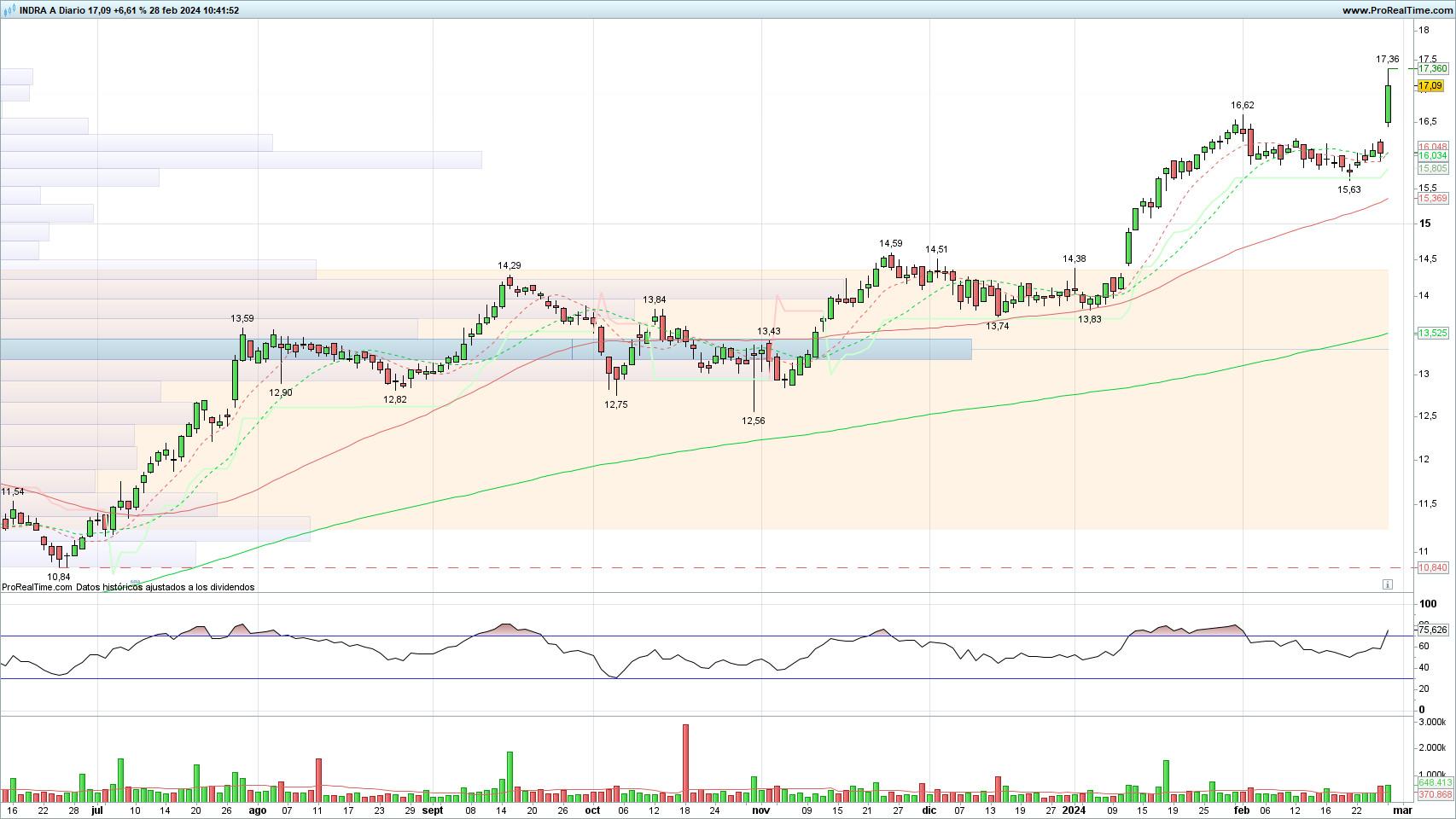1456x819 pixels.
Task: Click the 15,63 low annotation
Action: pyautogui.click(x=1349, y=189)
